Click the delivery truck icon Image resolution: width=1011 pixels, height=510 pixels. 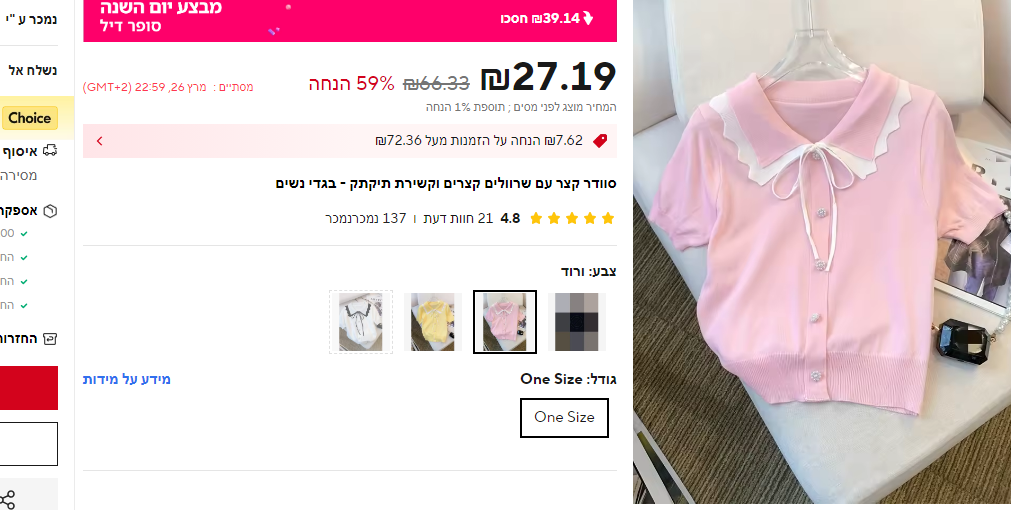click(x=50, y=151)
